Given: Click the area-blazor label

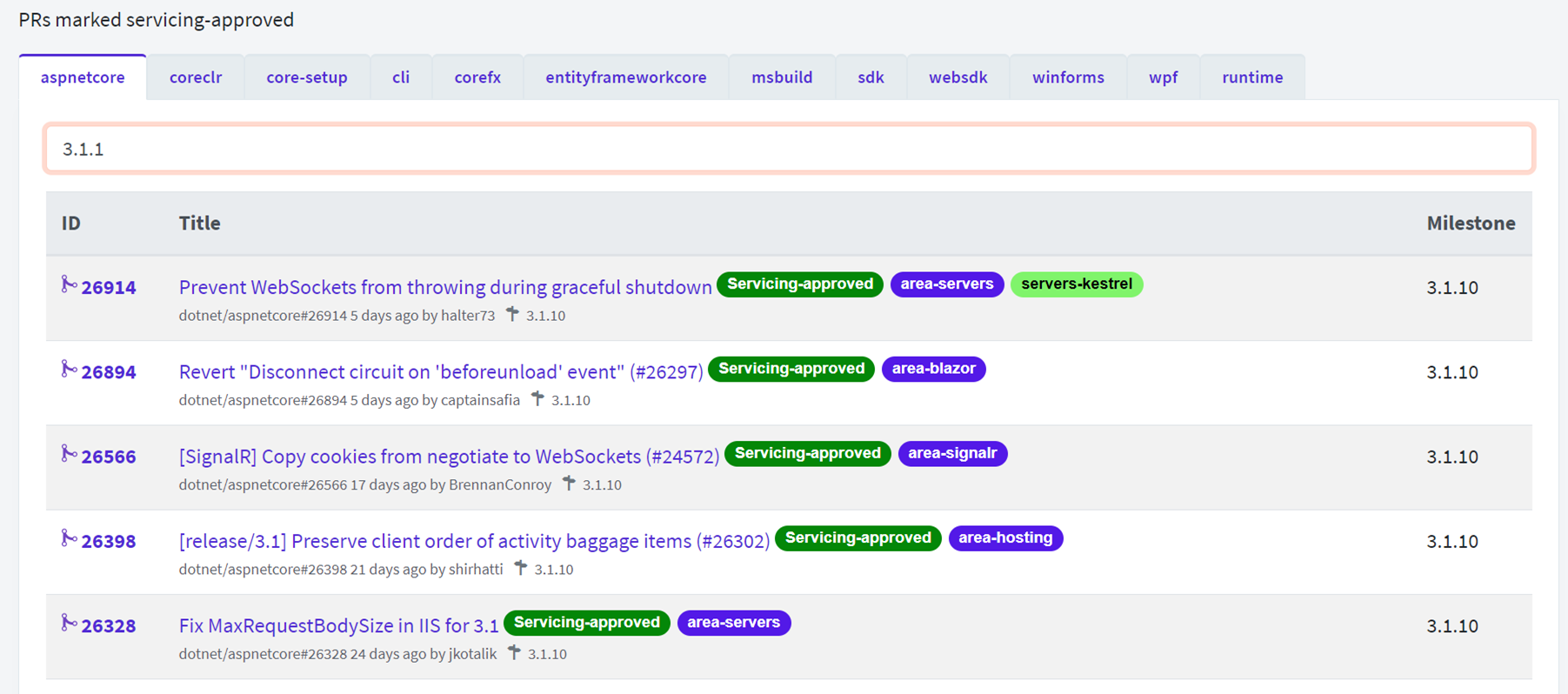Looking at the screenshot, I should tap(934, 369).
